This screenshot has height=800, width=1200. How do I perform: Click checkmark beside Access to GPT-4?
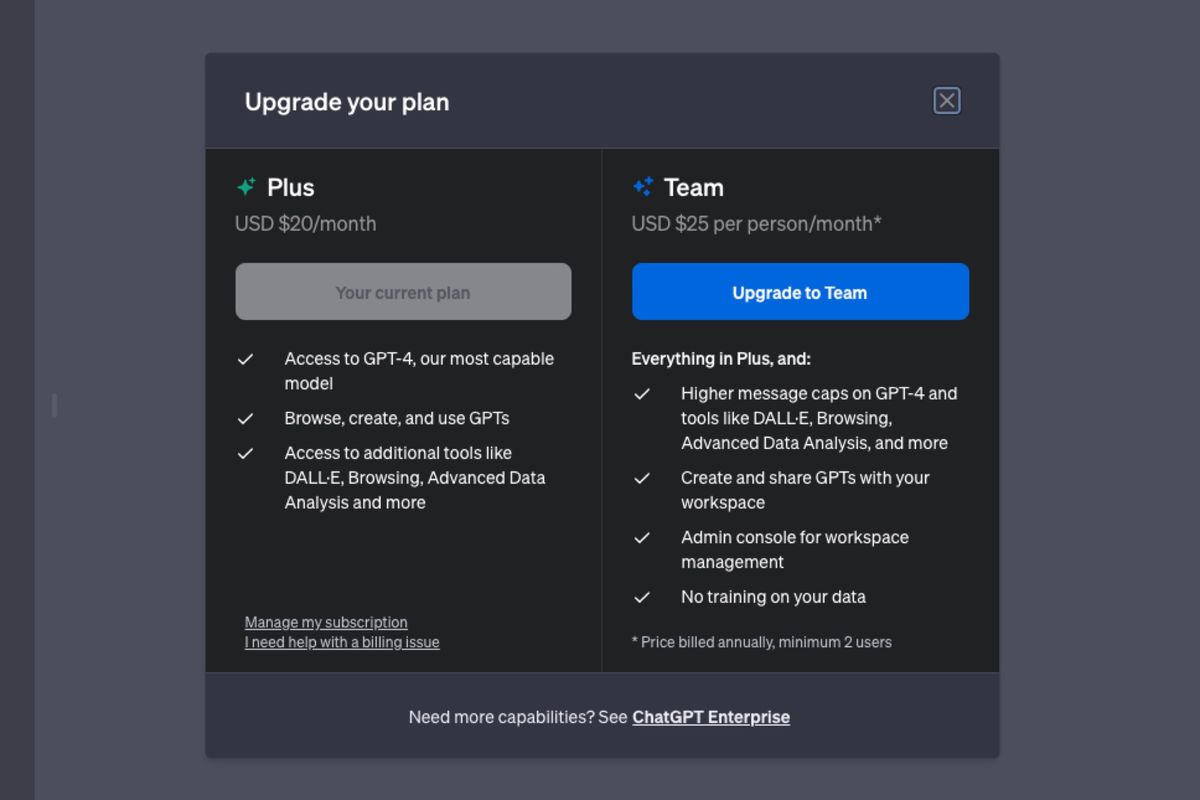(x=246, y=359)
